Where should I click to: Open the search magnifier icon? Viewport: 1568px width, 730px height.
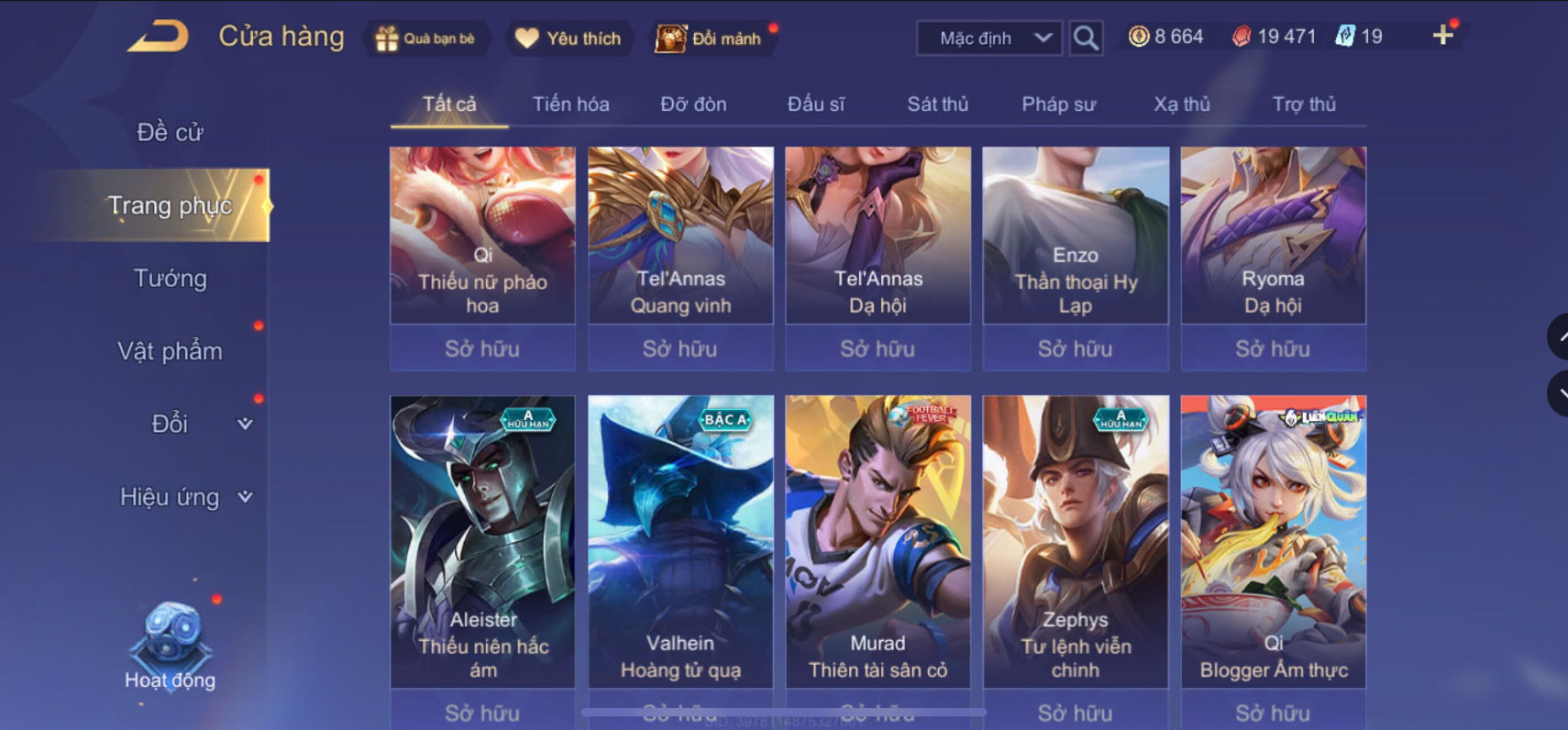click(x=1086, y=39)
